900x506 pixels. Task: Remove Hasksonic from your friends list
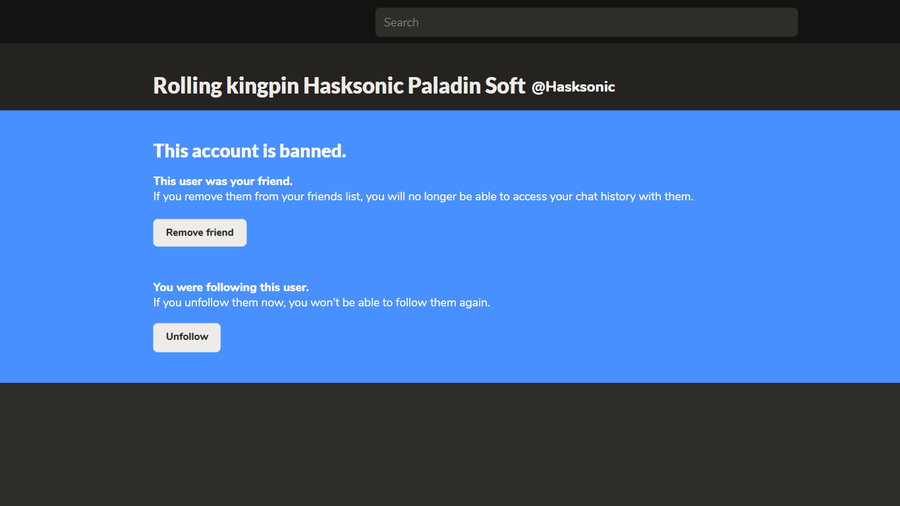click(x=200, y=232)
